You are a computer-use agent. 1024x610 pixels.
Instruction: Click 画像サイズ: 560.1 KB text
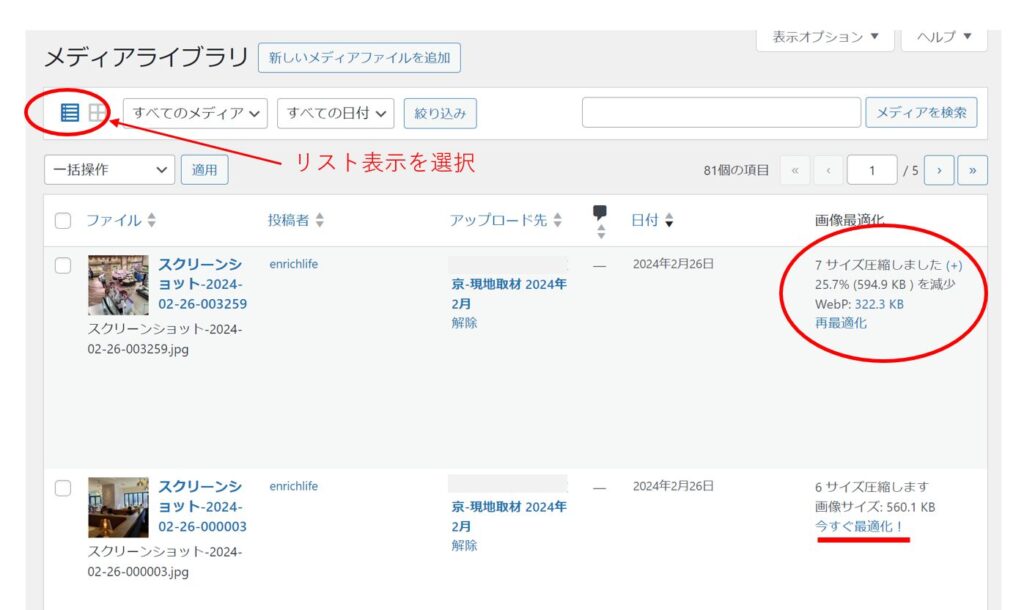pos(875,507)
